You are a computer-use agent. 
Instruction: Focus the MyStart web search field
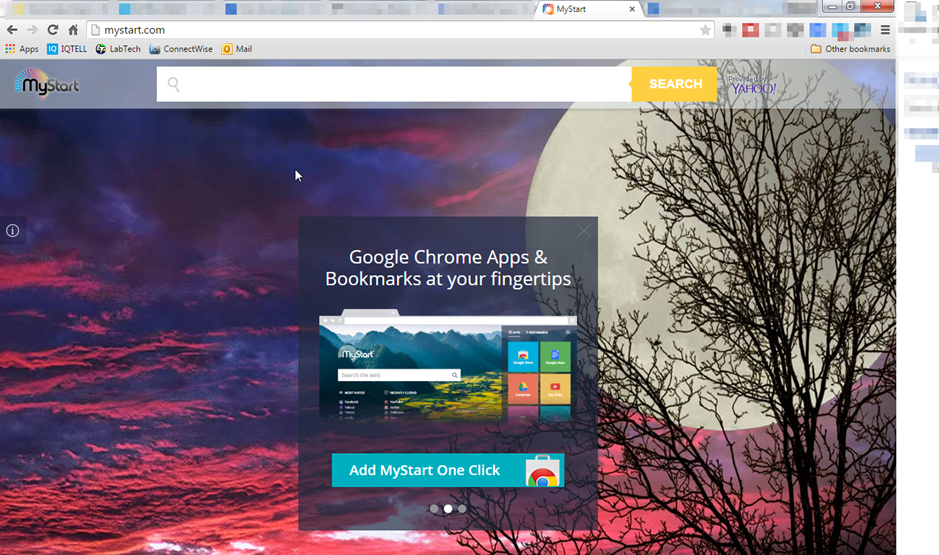click(394, 84)
